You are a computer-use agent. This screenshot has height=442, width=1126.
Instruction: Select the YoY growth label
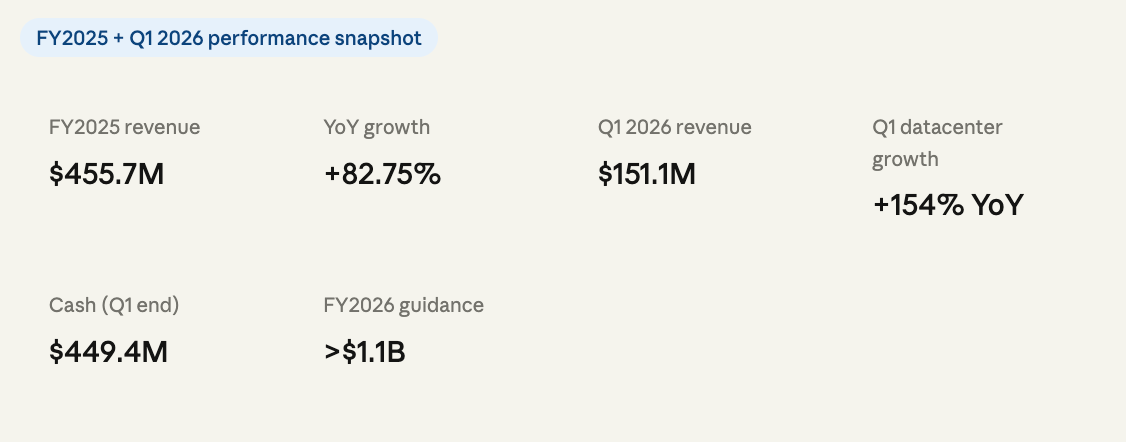coord(376,128)
